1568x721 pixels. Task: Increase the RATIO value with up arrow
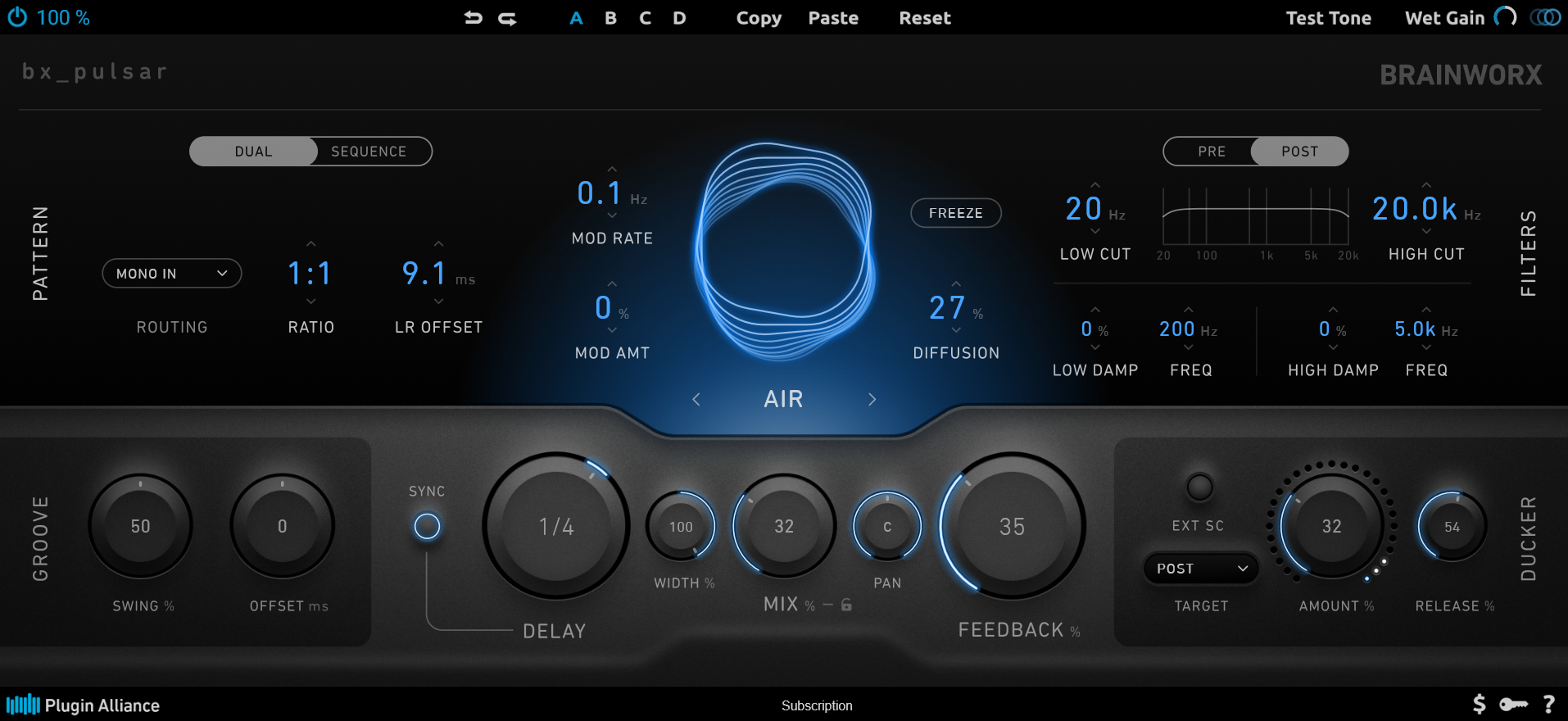tap(310, 244)
